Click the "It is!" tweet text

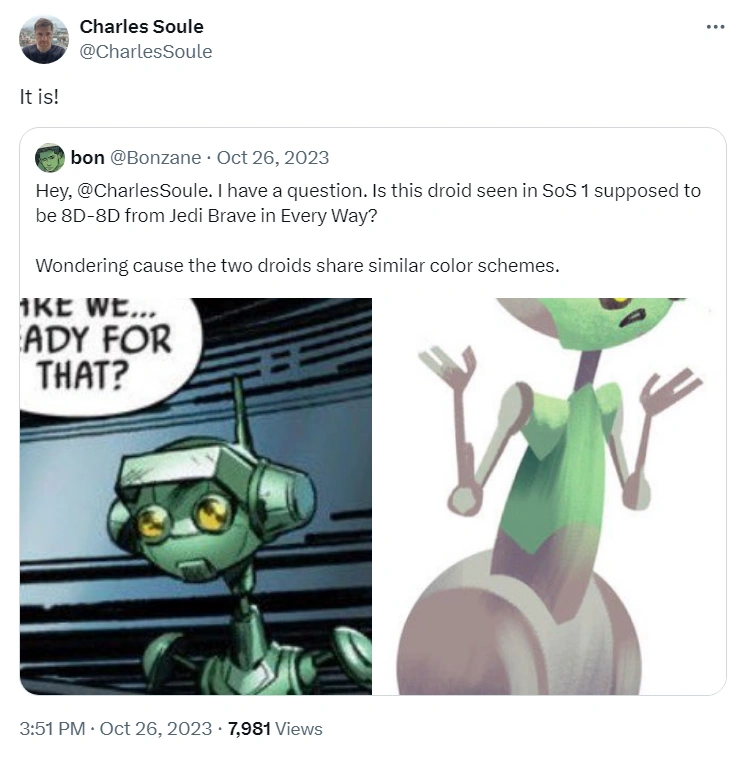coord(39,97)
